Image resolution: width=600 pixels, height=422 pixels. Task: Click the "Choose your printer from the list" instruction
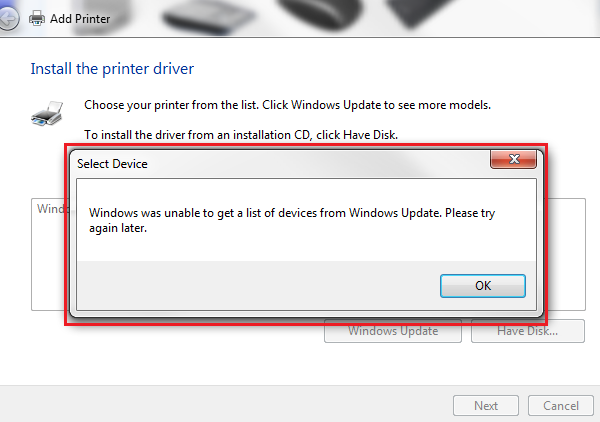[x=287, y=105]
